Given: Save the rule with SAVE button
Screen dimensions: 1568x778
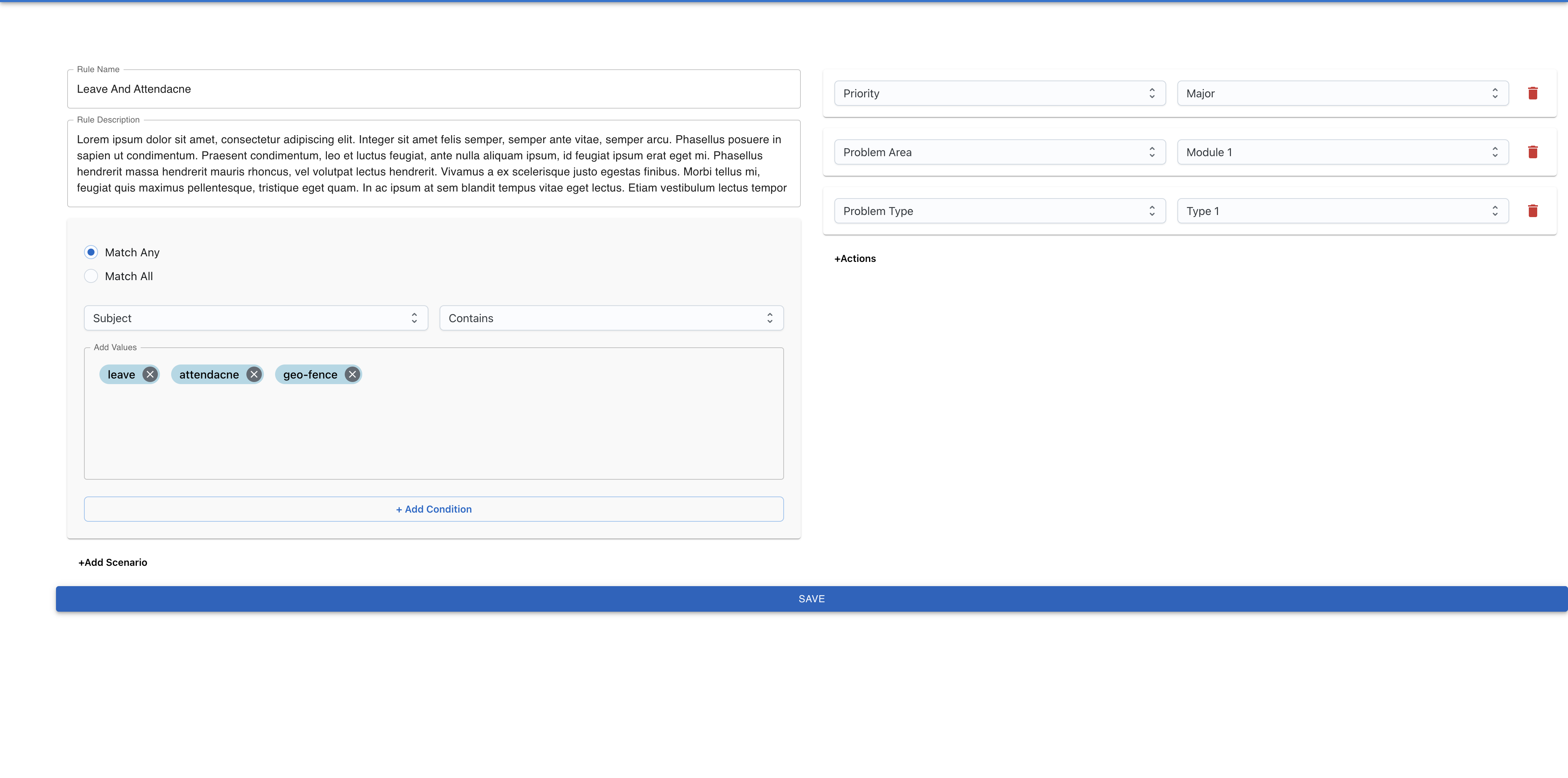Looking at the screenshot, I should pyautogui.click(x=811, y=599).
